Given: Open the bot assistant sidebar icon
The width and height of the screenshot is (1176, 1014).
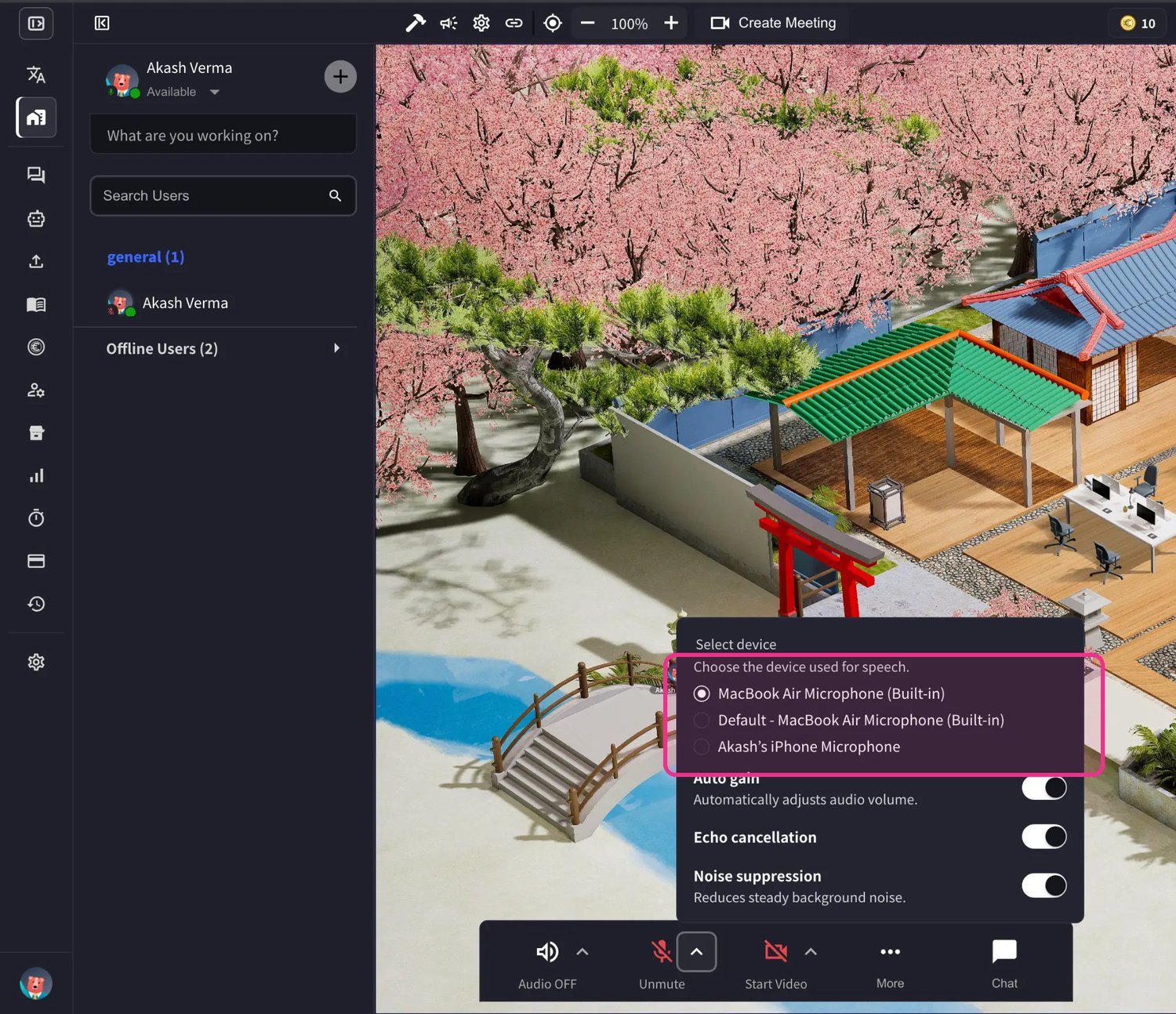Looking at the screenshot, I should pyautogui.click(x=36, y=219).
